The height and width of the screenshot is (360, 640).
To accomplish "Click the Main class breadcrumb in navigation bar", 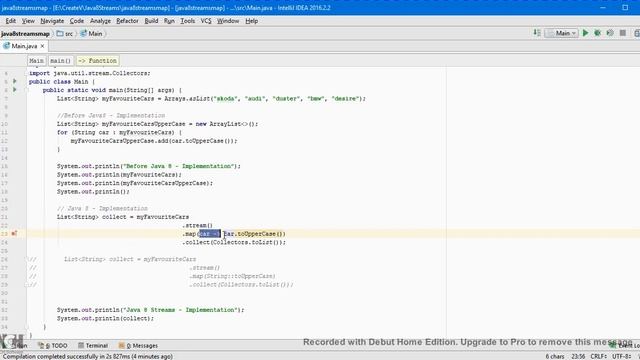I will 91,33.
